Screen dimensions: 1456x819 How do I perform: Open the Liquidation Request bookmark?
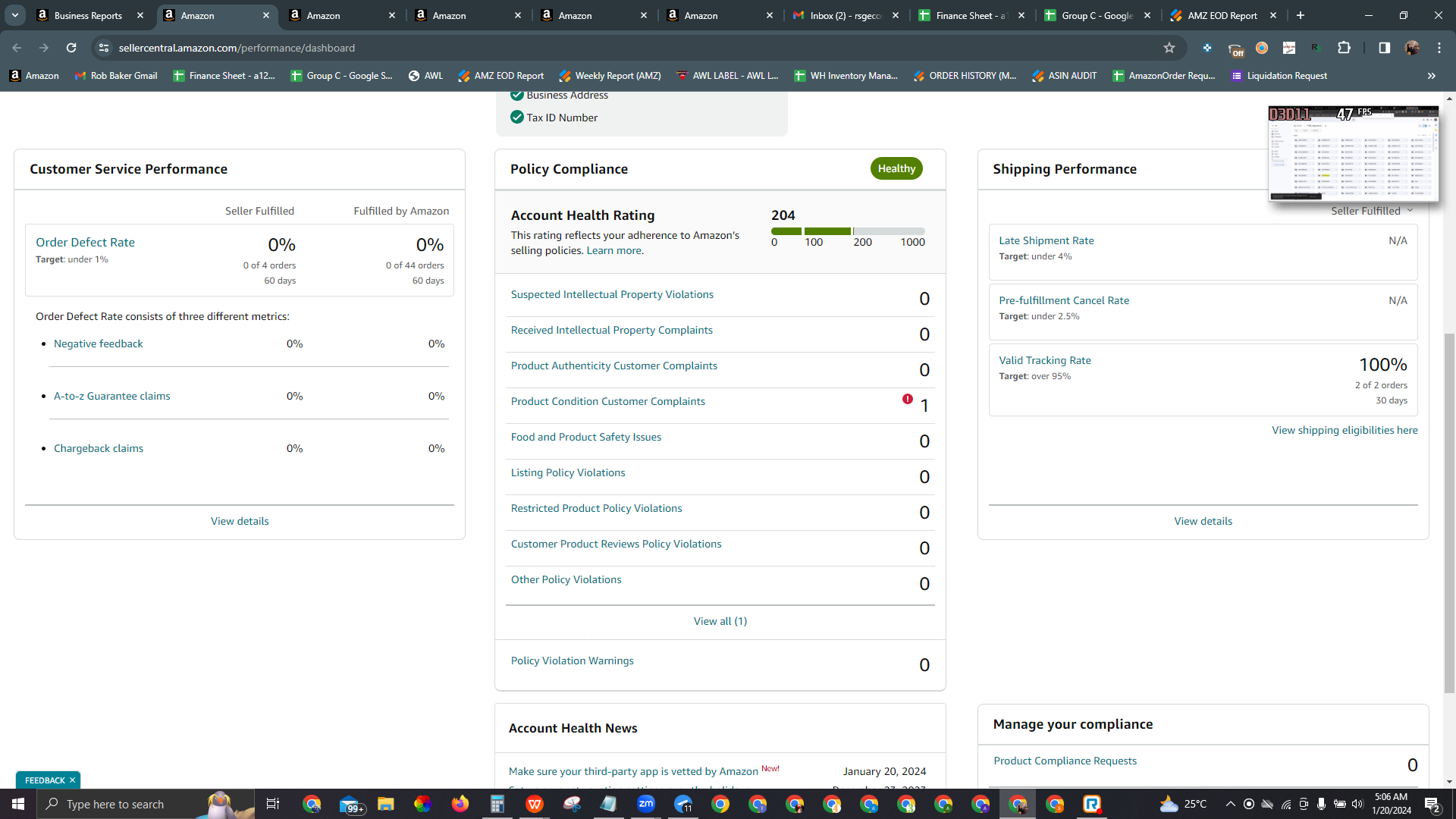pos(1279,76)
